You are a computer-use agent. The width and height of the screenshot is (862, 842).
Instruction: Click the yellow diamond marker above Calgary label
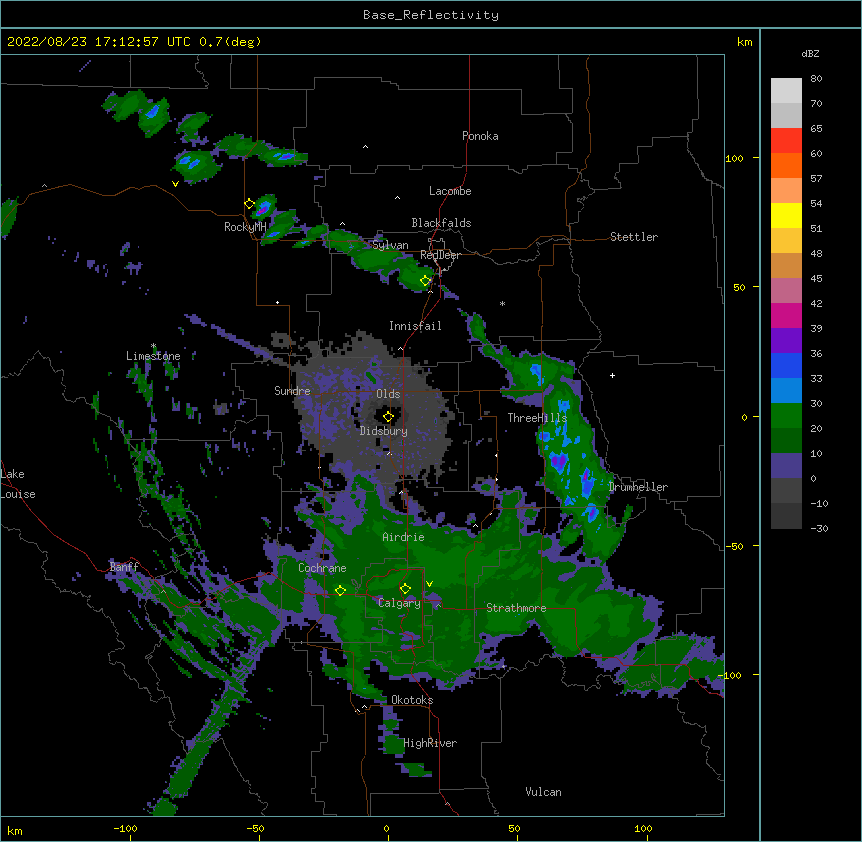[x=405, y=589]
